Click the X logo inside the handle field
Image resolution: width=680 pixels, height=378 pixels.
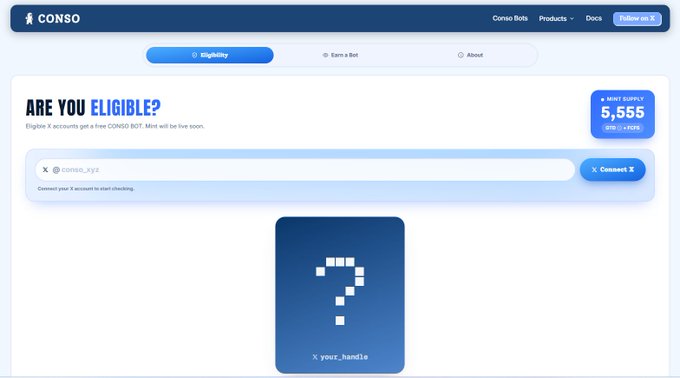(45, 169)
